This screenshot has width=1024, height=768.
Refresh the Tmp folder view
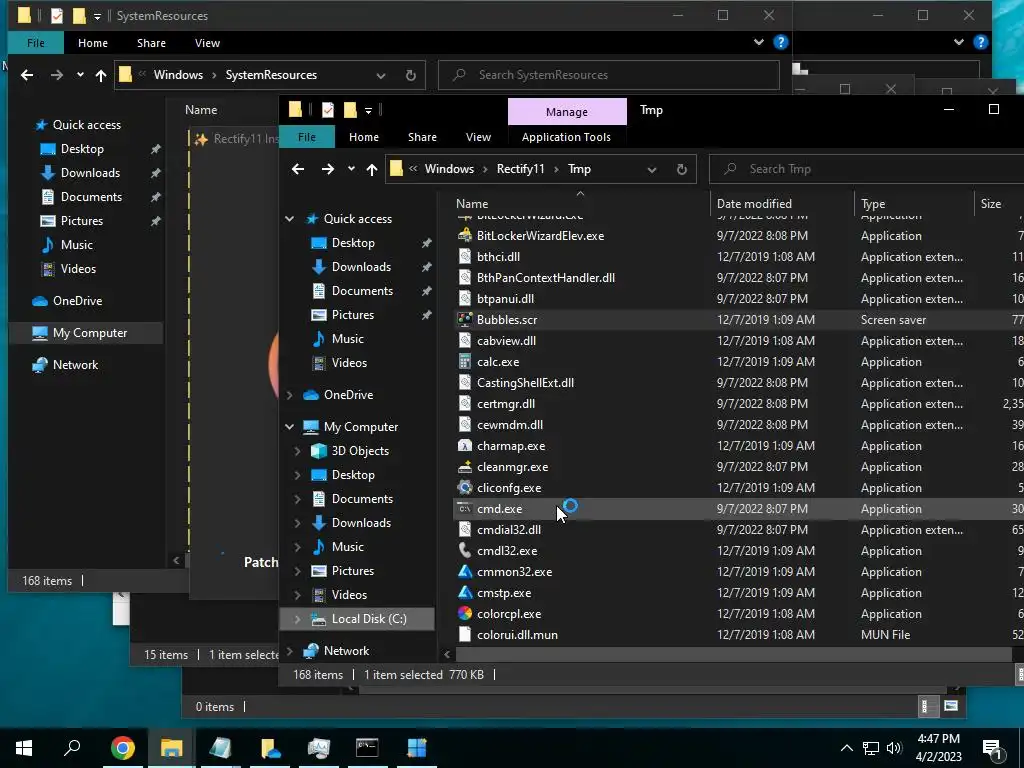pos(682,169)
